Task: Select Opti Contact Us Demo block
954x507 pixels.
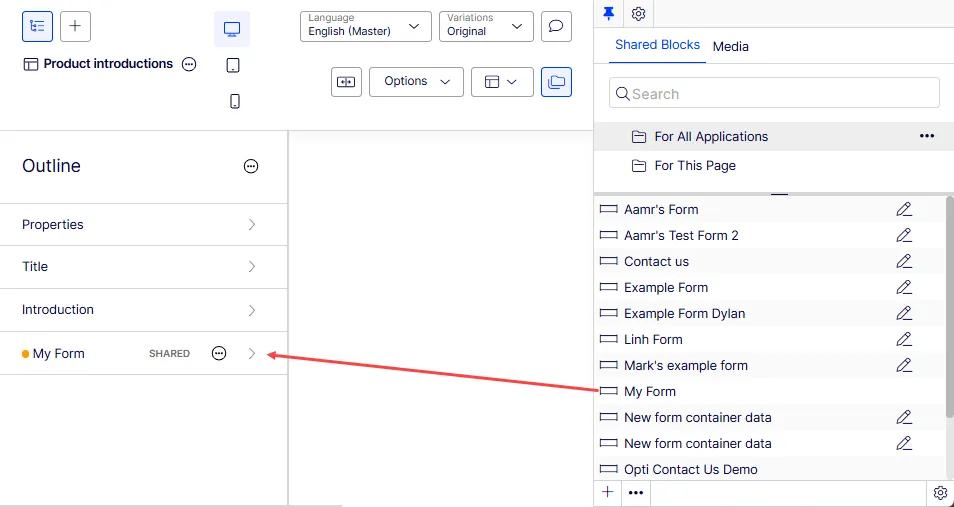Action: pos(691,470)
